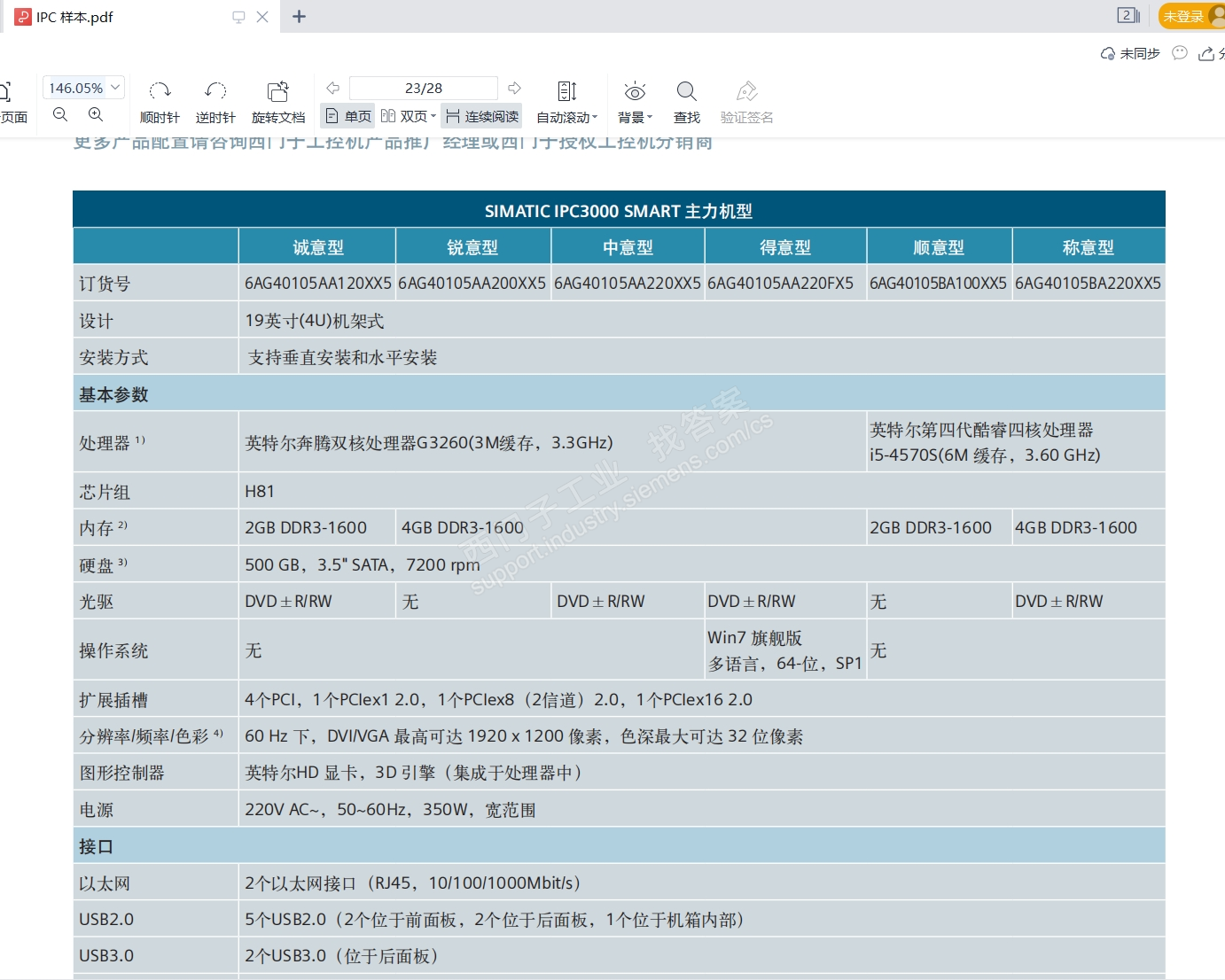Click the 顺意型 column header

(939, 247)
